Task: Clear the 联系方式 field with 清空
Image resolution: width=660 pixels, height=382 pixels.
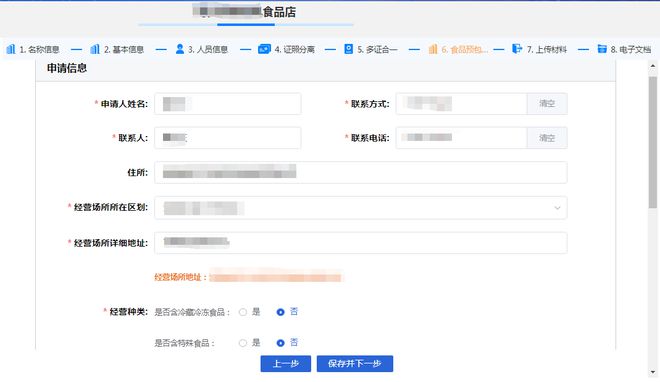Action: tap(547, 103)
